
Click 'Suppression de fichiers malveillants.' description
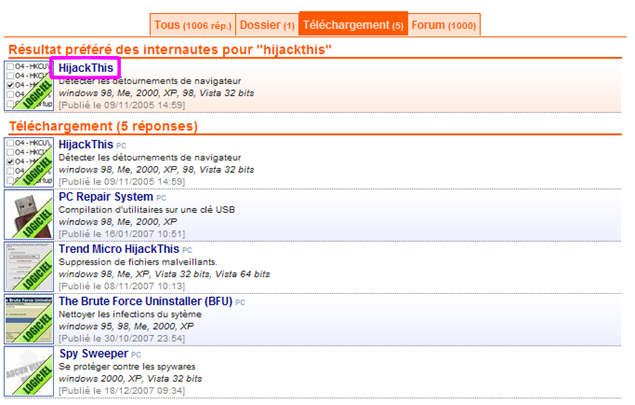138,262
